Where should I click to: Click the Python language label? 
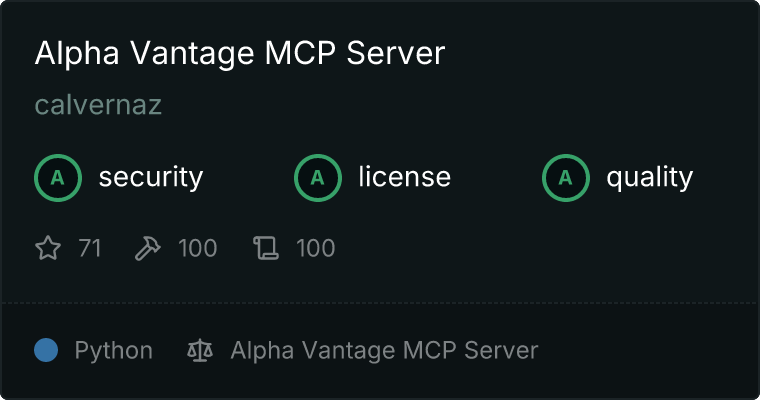click(x=113, y=351)
